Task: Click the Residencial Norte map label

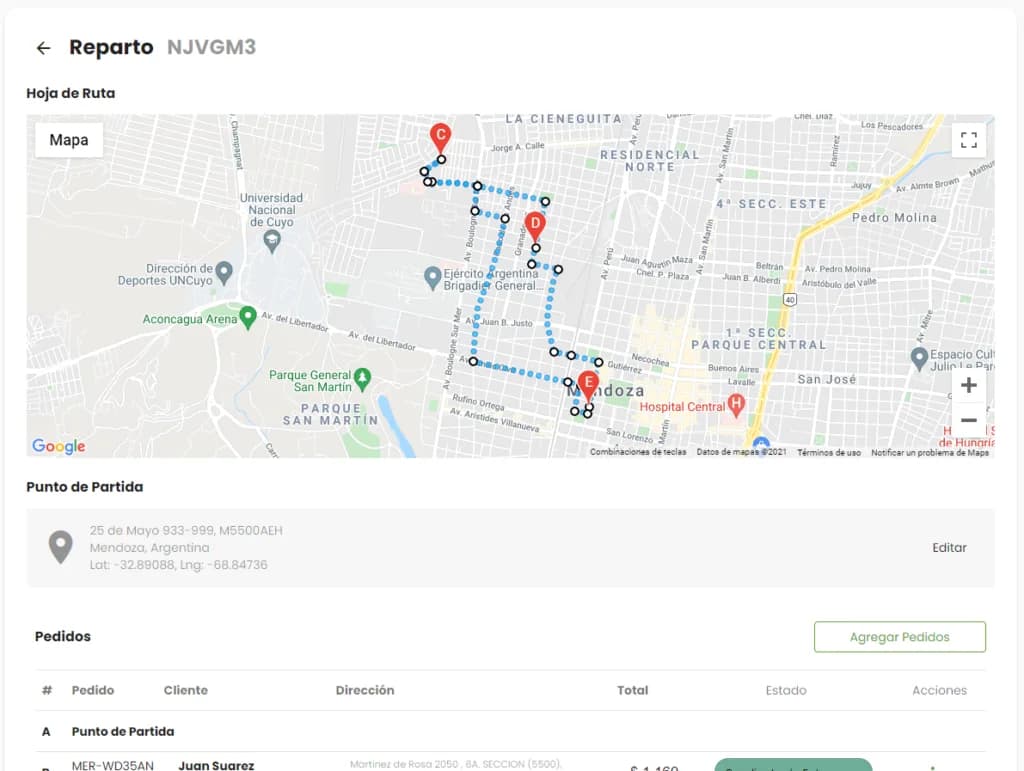Action: click(650, 161)
